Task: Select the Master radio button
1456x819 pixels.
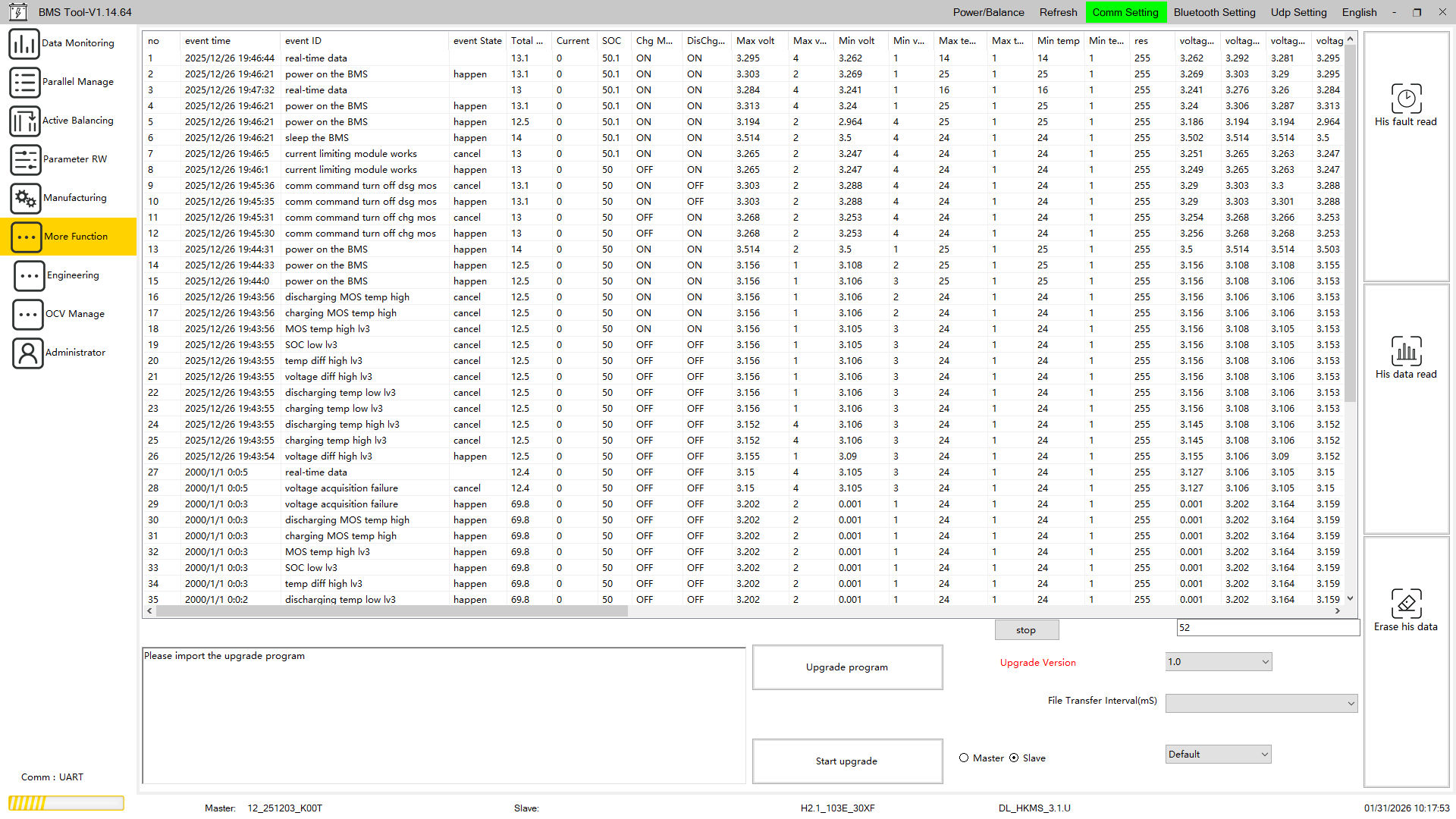Action: (964, 758)
